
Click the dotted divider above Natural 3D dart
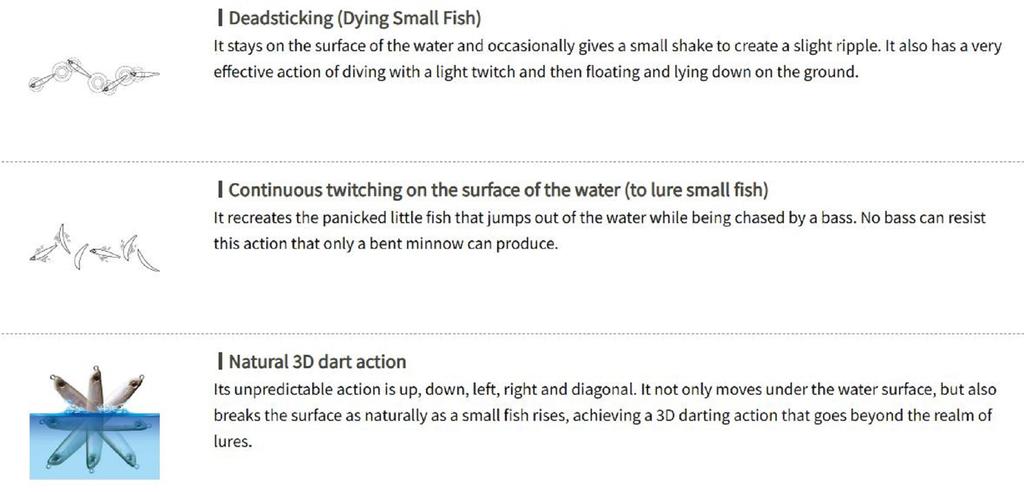point(512,333)
